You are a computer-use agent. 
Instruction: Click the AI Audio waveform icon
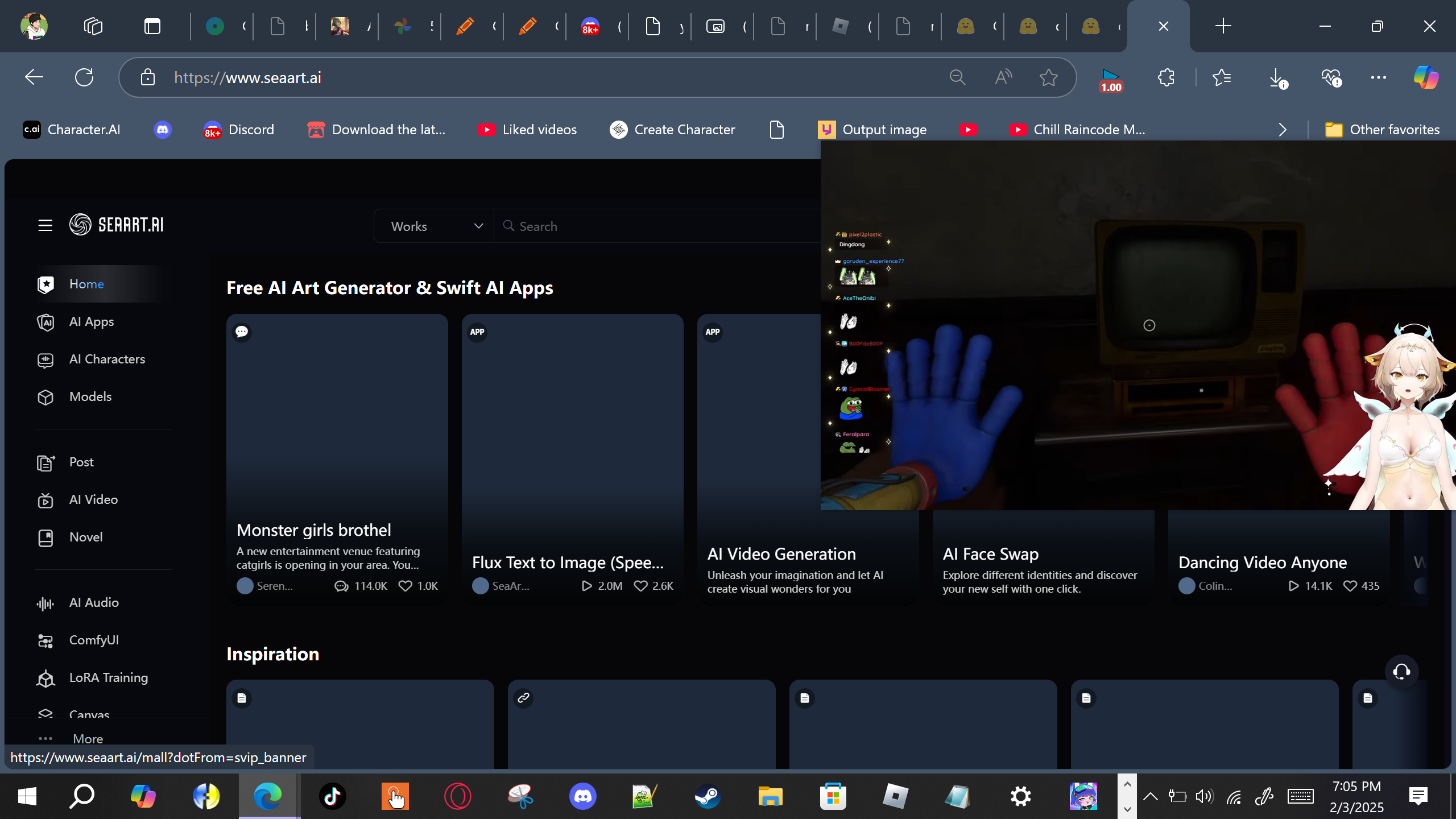pos(45,603)
